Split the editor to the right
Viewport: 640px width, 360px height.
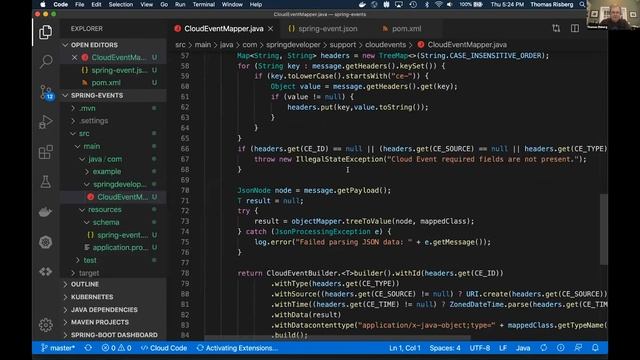click(575, 29)
